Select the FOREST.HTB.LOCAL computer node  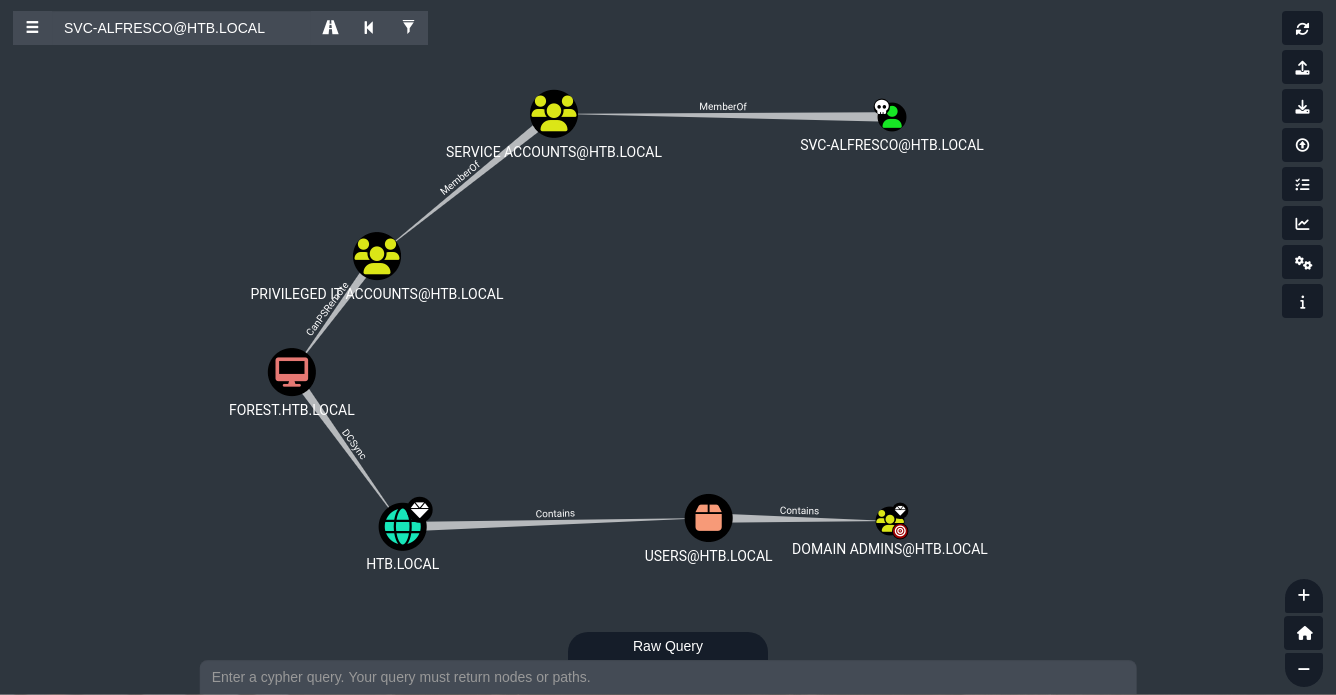(x=292, y=372)
